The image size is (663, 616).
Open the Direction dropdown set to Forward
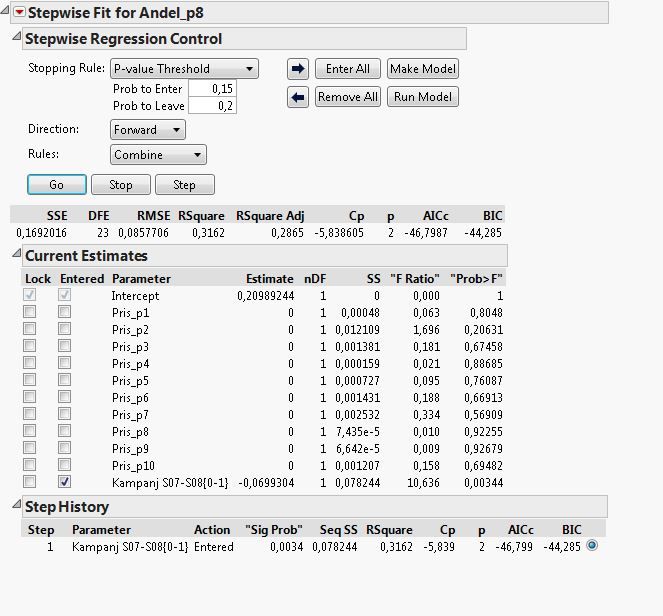148,129
